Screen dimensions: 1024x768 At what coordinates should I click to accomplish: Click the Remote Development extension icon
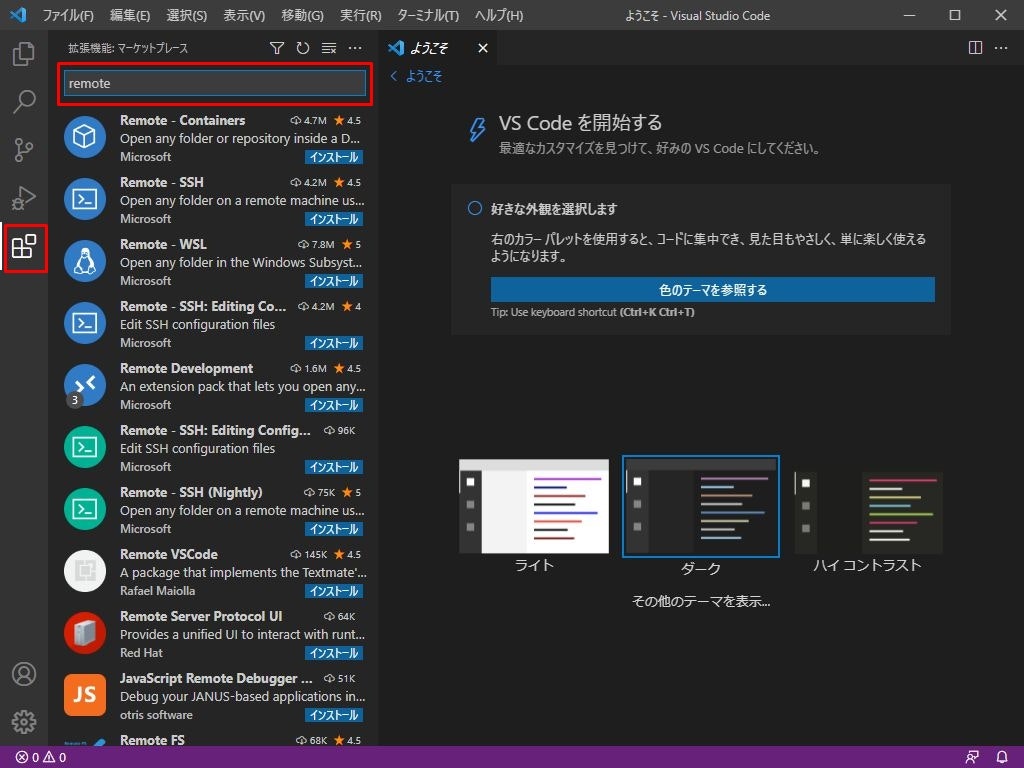85,385
